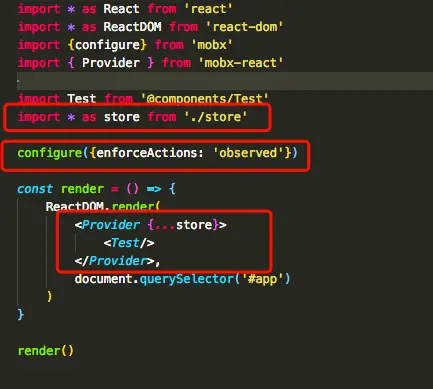Click the render() call at the bottom

tap(46, 351)
